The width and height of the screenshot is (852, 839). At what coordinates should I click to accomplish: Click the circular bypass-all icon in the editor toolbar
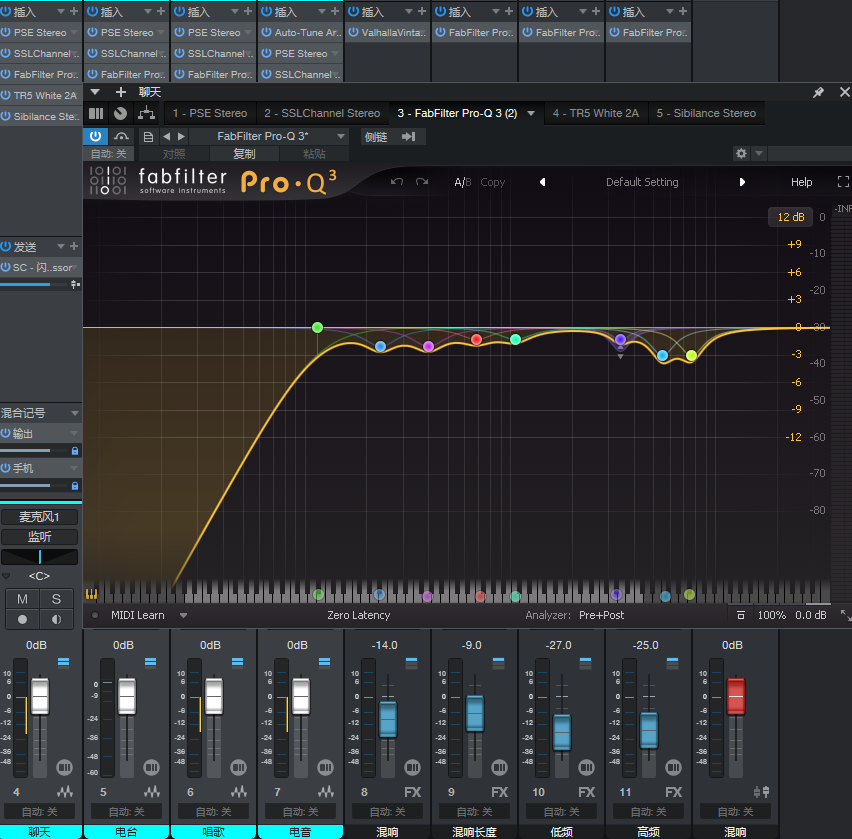121,113
